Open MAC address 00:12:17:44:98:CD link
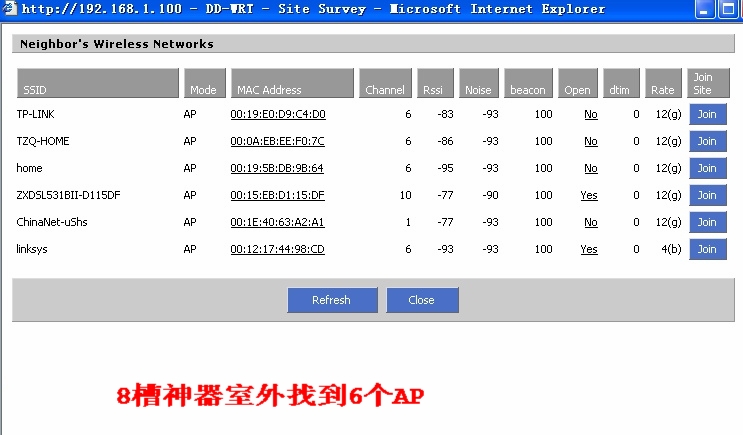 (x=277, y=249)
